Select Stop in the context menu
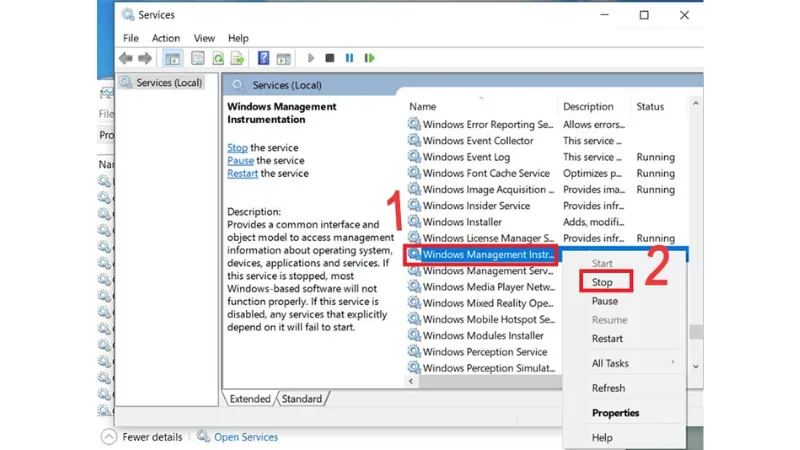 [603, 282]
